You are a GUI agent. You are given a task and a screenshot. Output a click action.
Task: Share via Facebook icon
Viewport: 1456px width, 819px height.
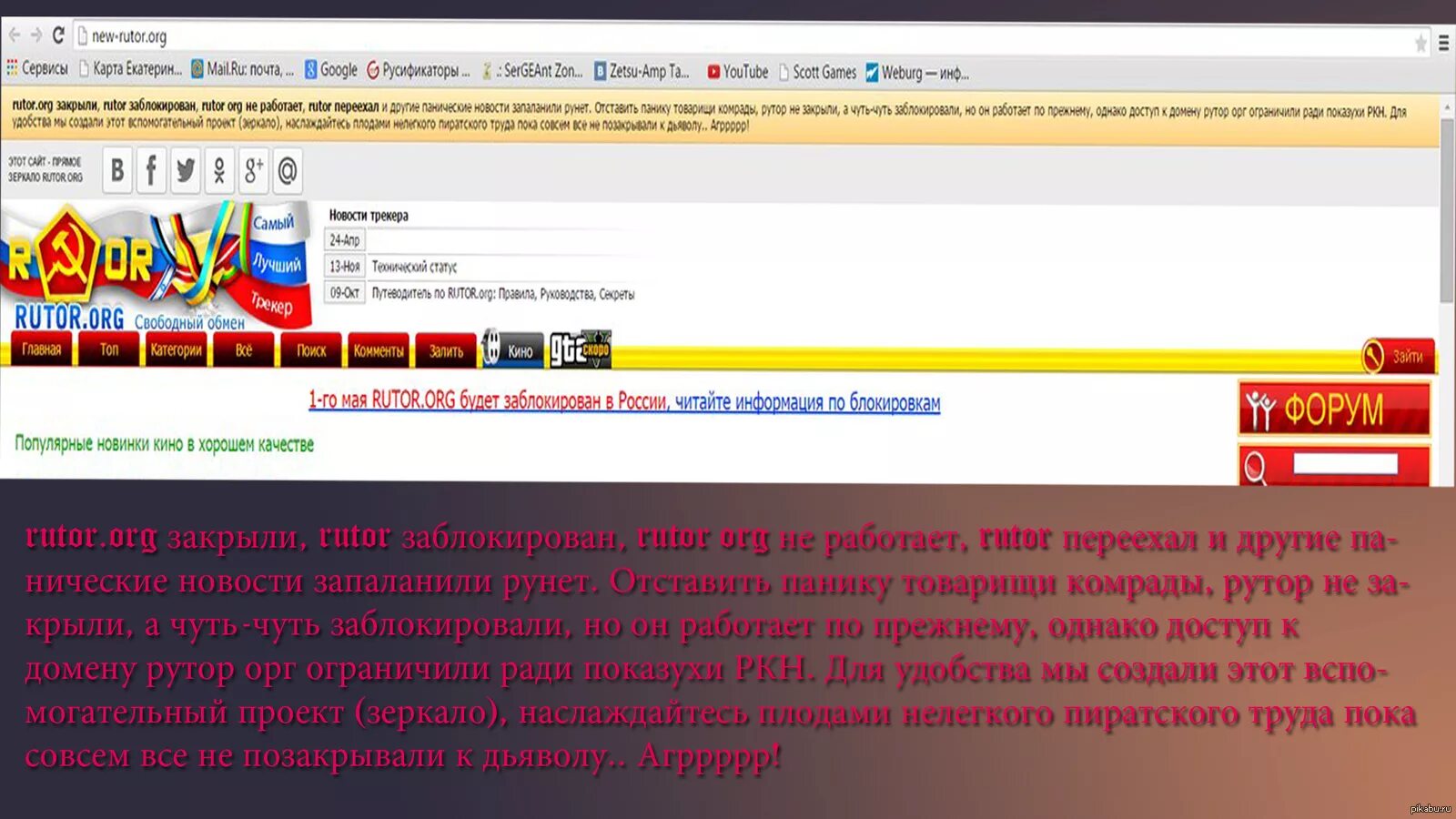(x=151, y=170)
